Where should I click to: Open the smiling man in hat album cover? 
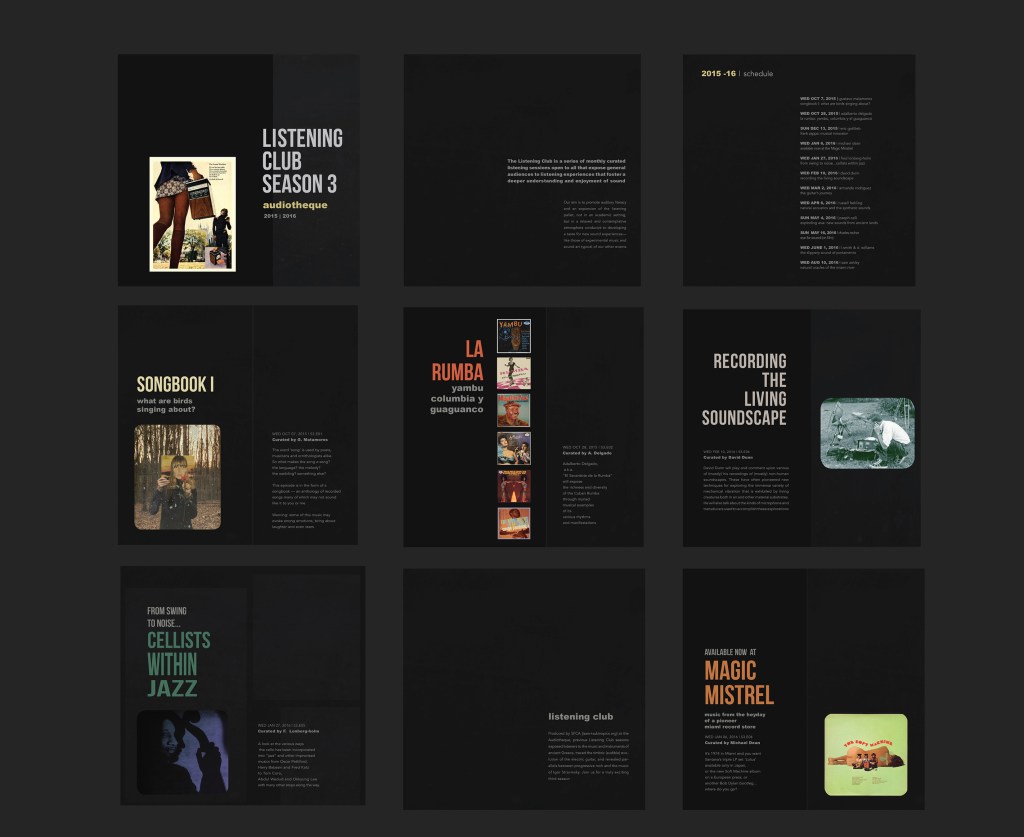513,410
